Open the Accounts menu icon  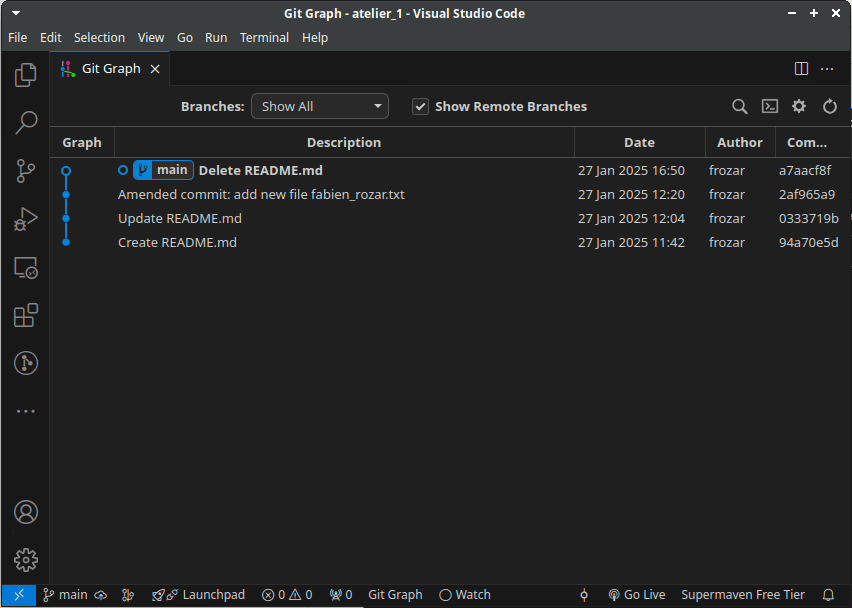(26, 512)
